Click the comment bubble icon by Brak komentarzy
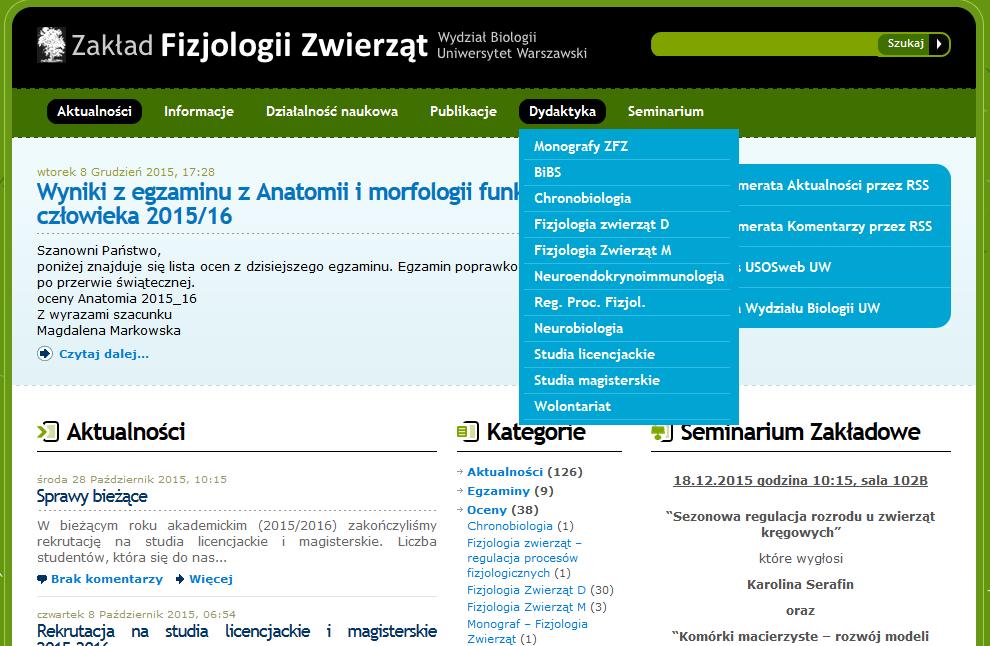Screen dimensions: 990x646 tap(42, 579)
